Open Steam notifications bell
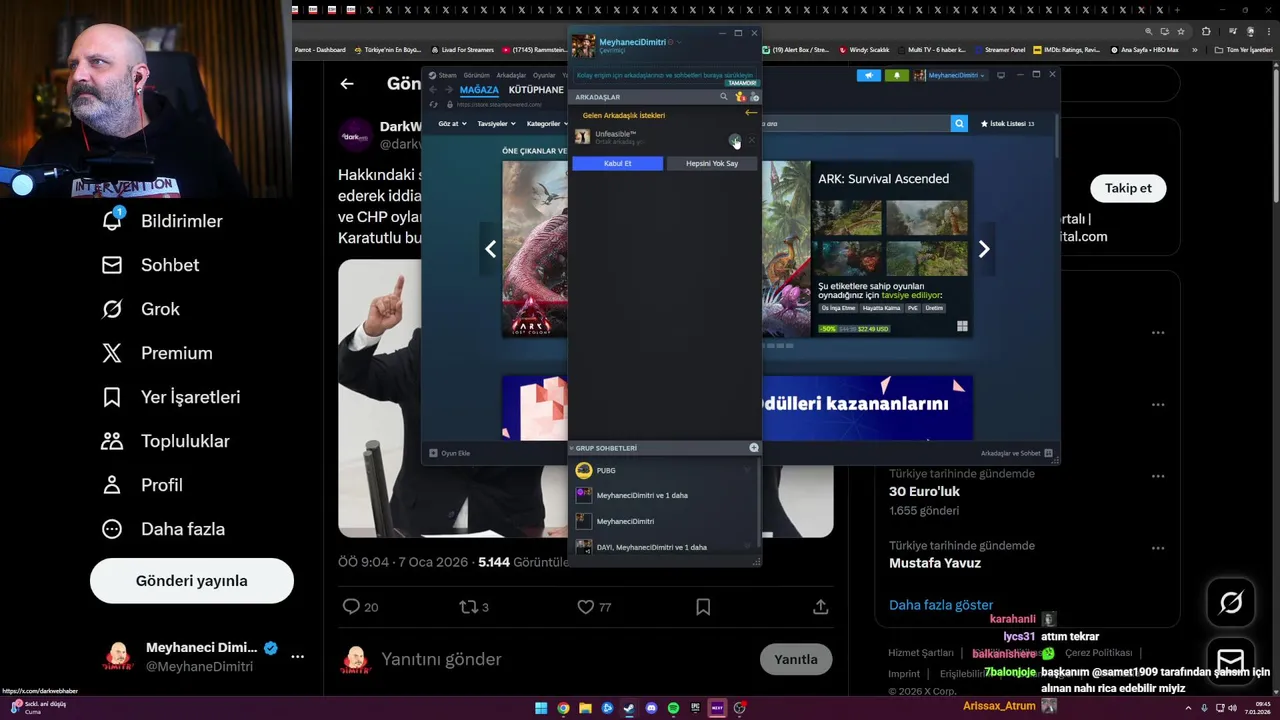 pyautogui.click(x=896, y=75)
